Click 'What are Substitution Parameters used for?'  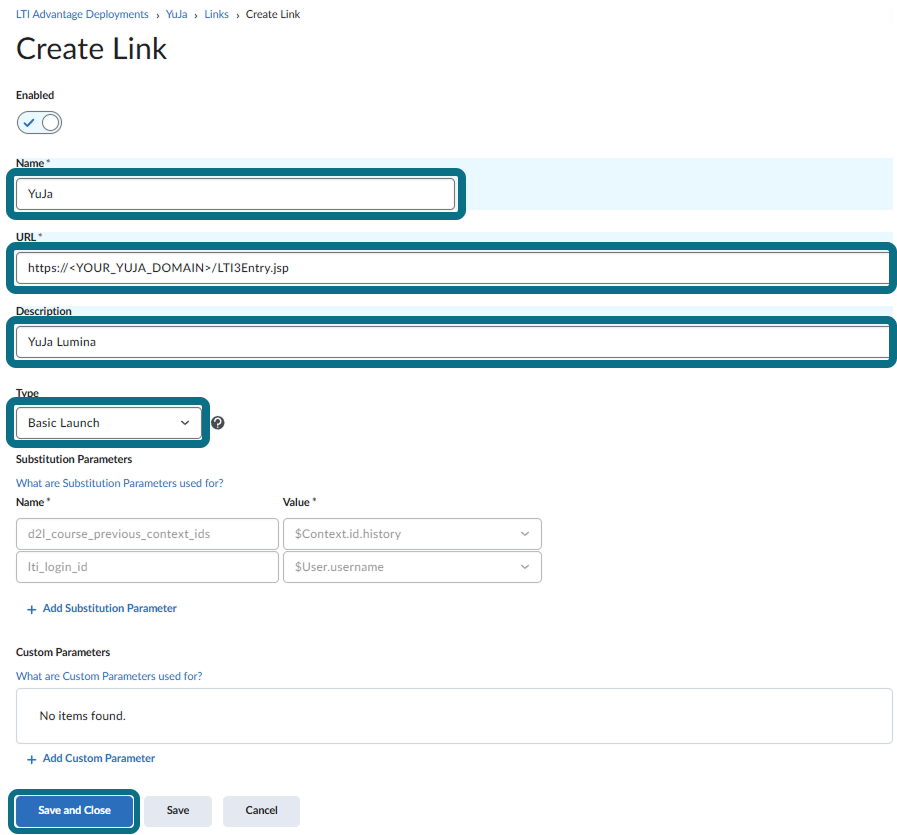(120, 483)
